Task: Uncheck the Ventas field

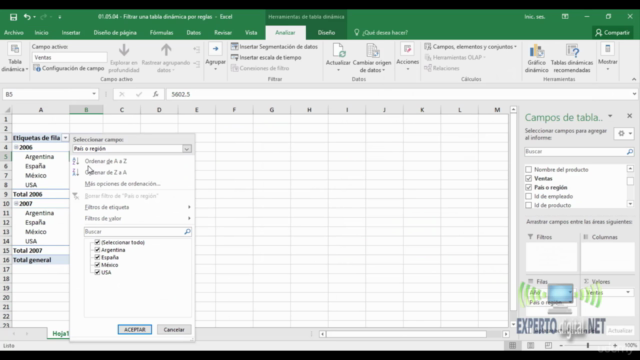Action: pyautogui.click(x=529, y=178)
